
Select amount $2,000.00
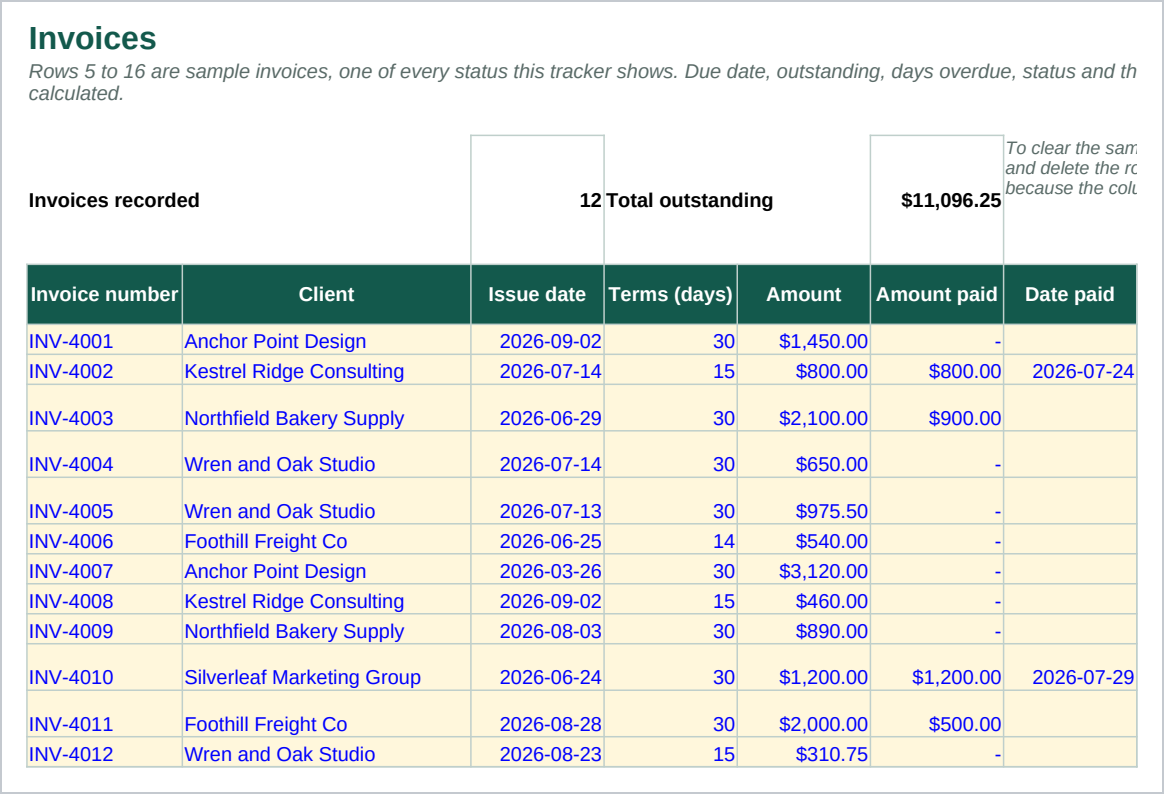(x=804, y=715)
